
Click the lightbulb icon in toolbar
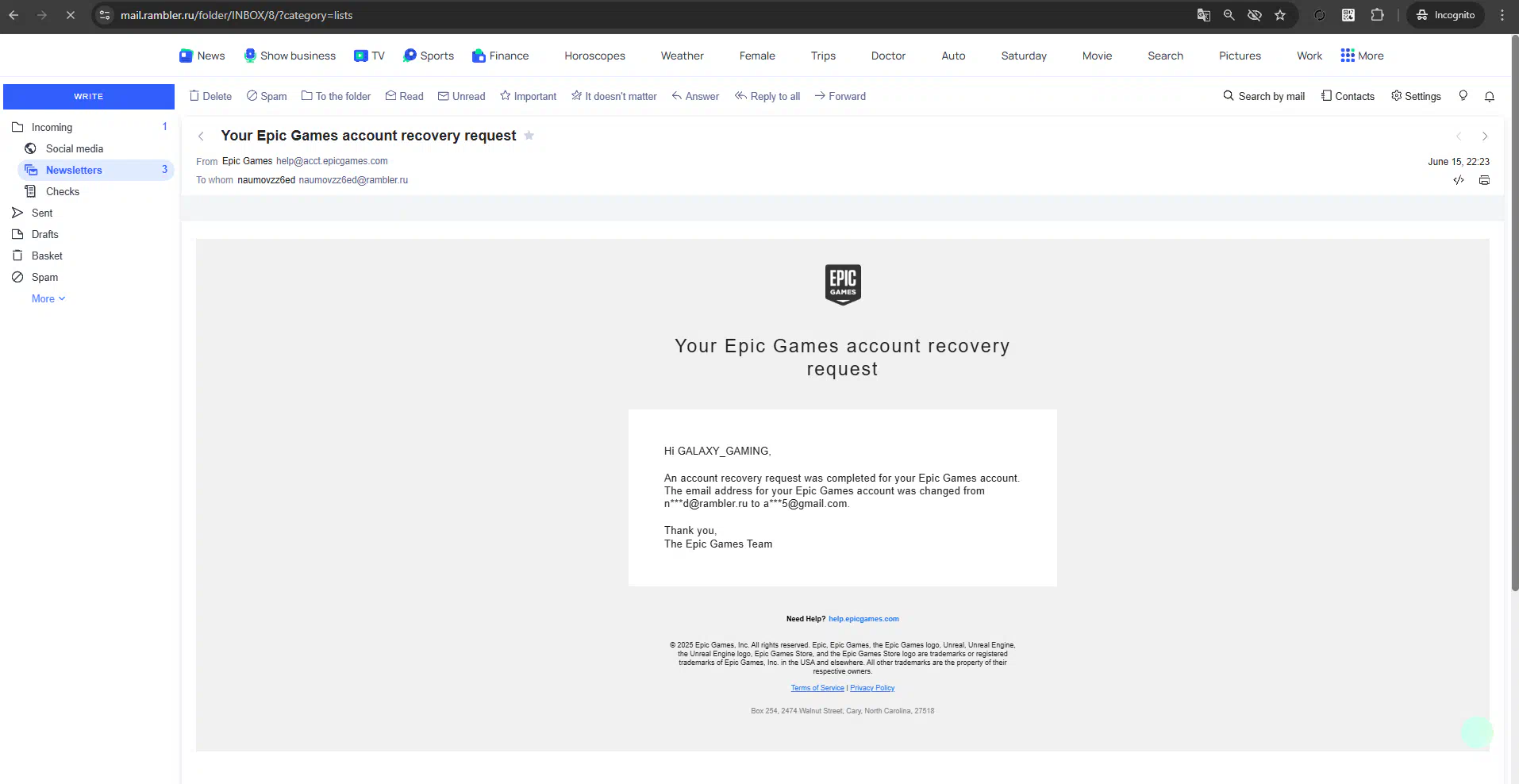point(1463,96)
